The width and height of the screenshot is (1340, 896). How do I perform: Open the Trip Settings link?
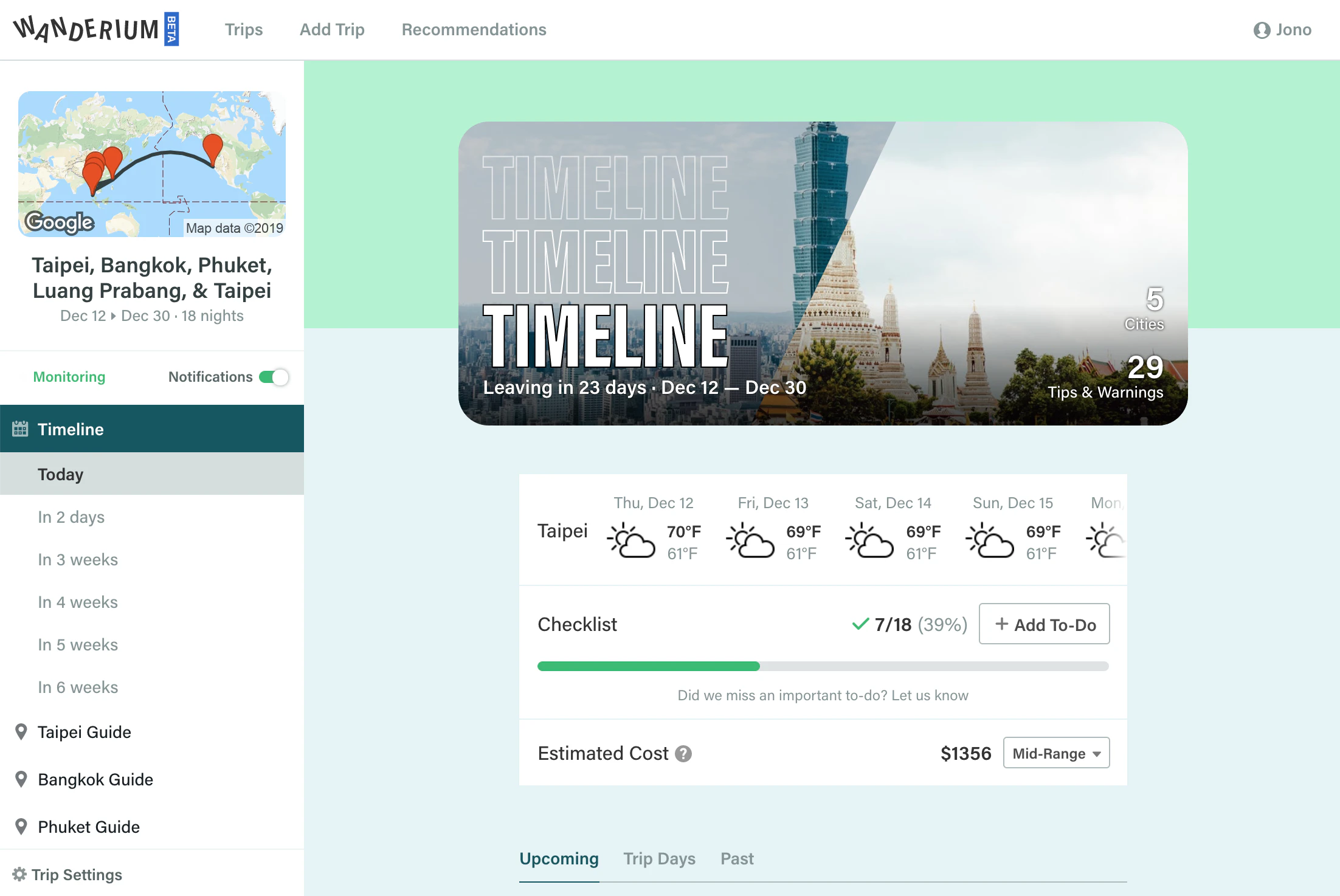[x=67, y=875]
